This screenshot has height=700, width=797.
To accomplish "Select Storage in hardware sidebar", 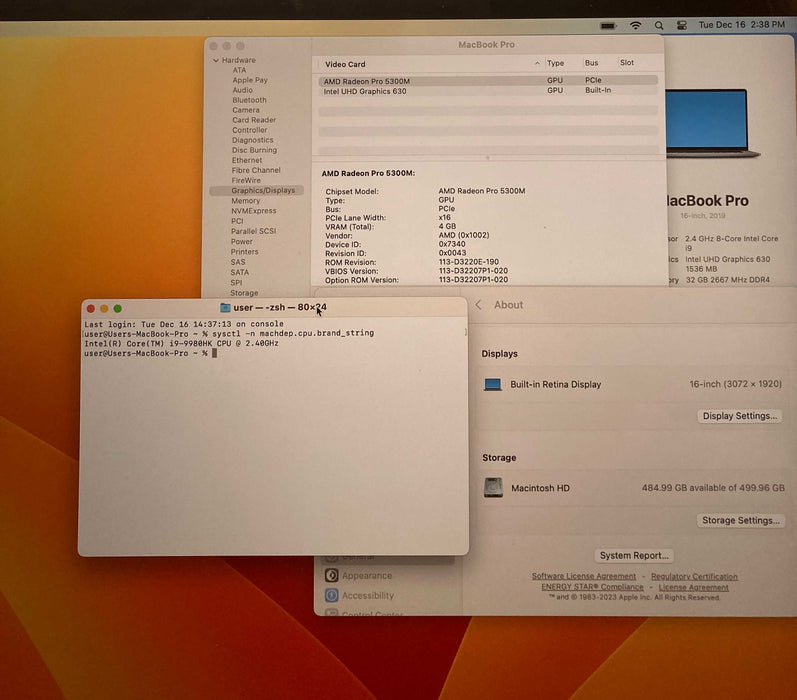I will [244, 293].
